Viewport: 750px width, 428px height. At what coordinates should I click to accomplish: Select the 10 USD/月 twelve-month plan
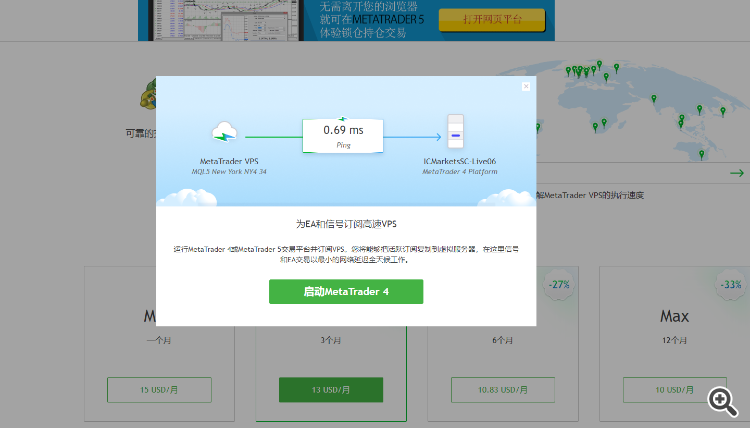tap(674, 390)
